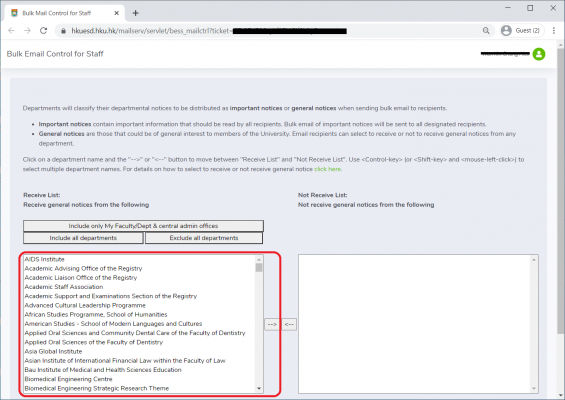Select AIDS Institute in Receive List
This screenshot has width=565, height=400.
[139, 259]
